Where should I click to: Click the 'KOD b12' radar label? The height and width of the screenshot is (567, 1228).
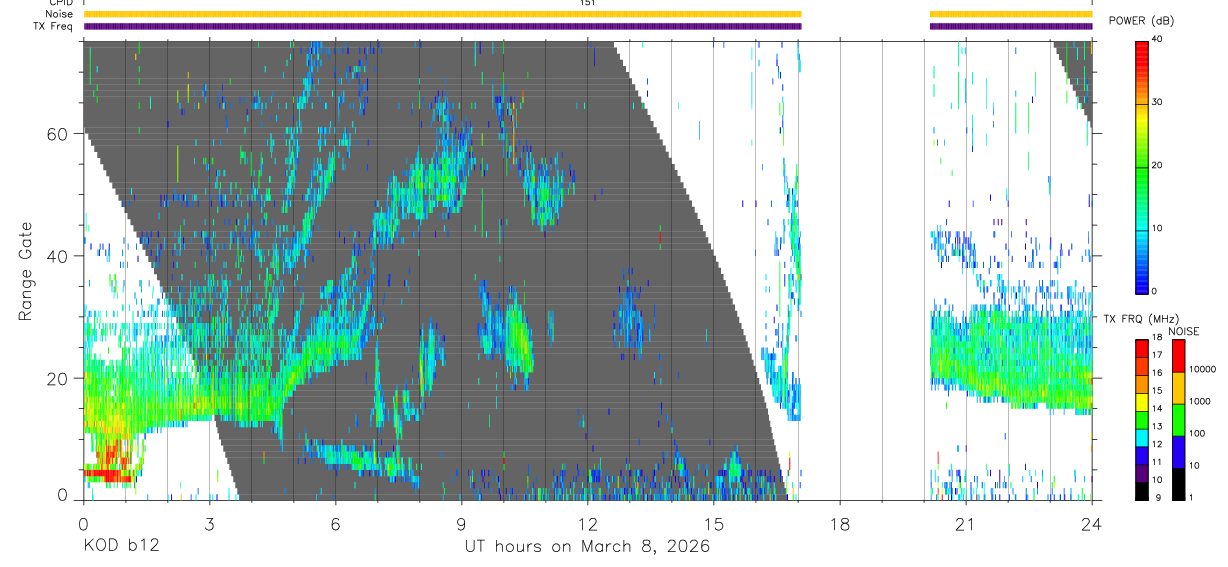click(120, 547)
